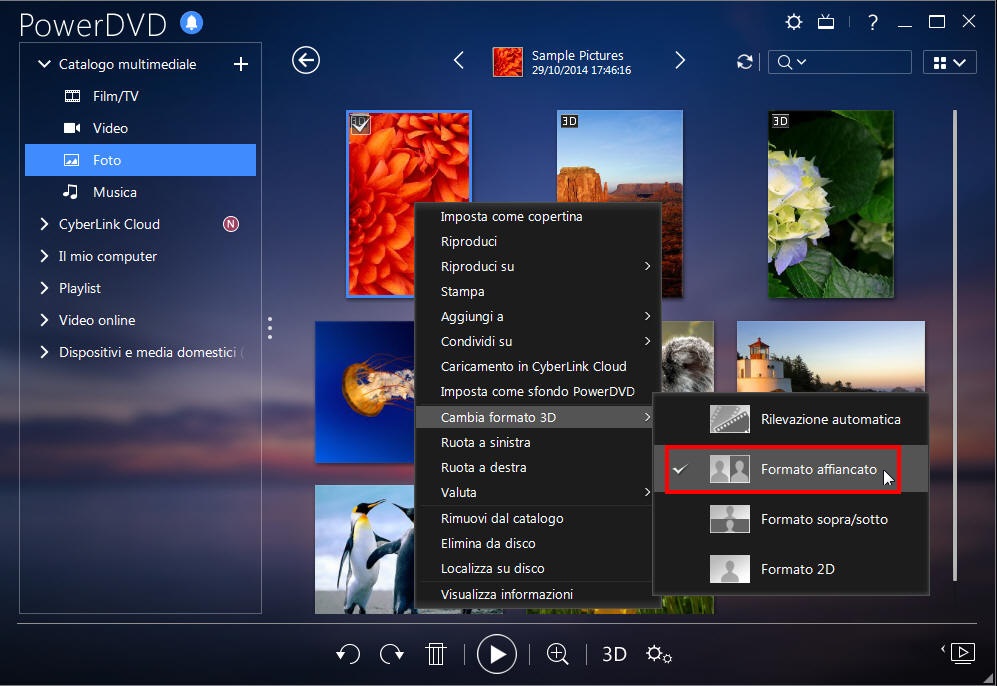Go to previous folder with left chevron

458,60
